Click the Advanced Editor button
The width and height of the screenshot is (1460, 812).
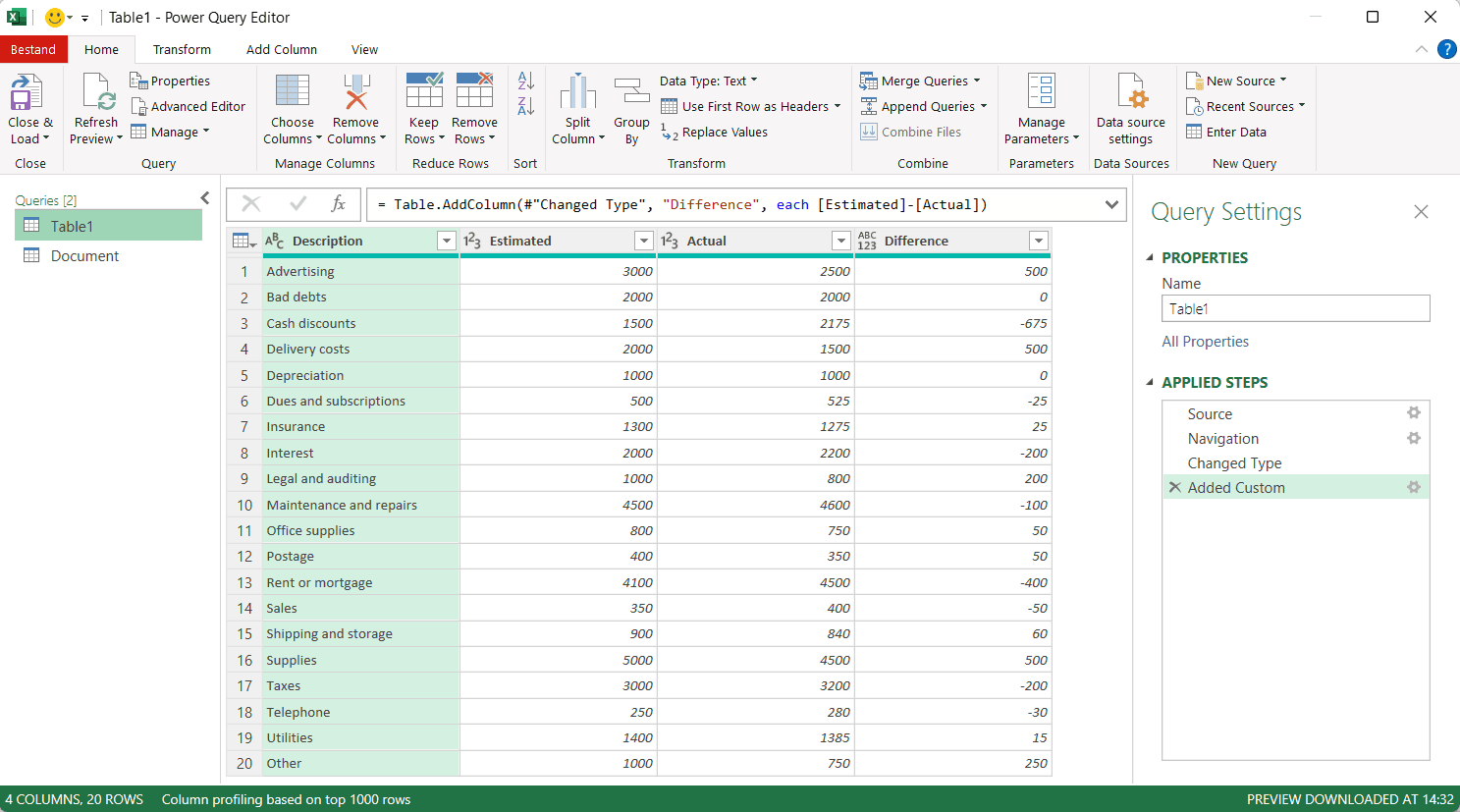[x=189, y=106]
